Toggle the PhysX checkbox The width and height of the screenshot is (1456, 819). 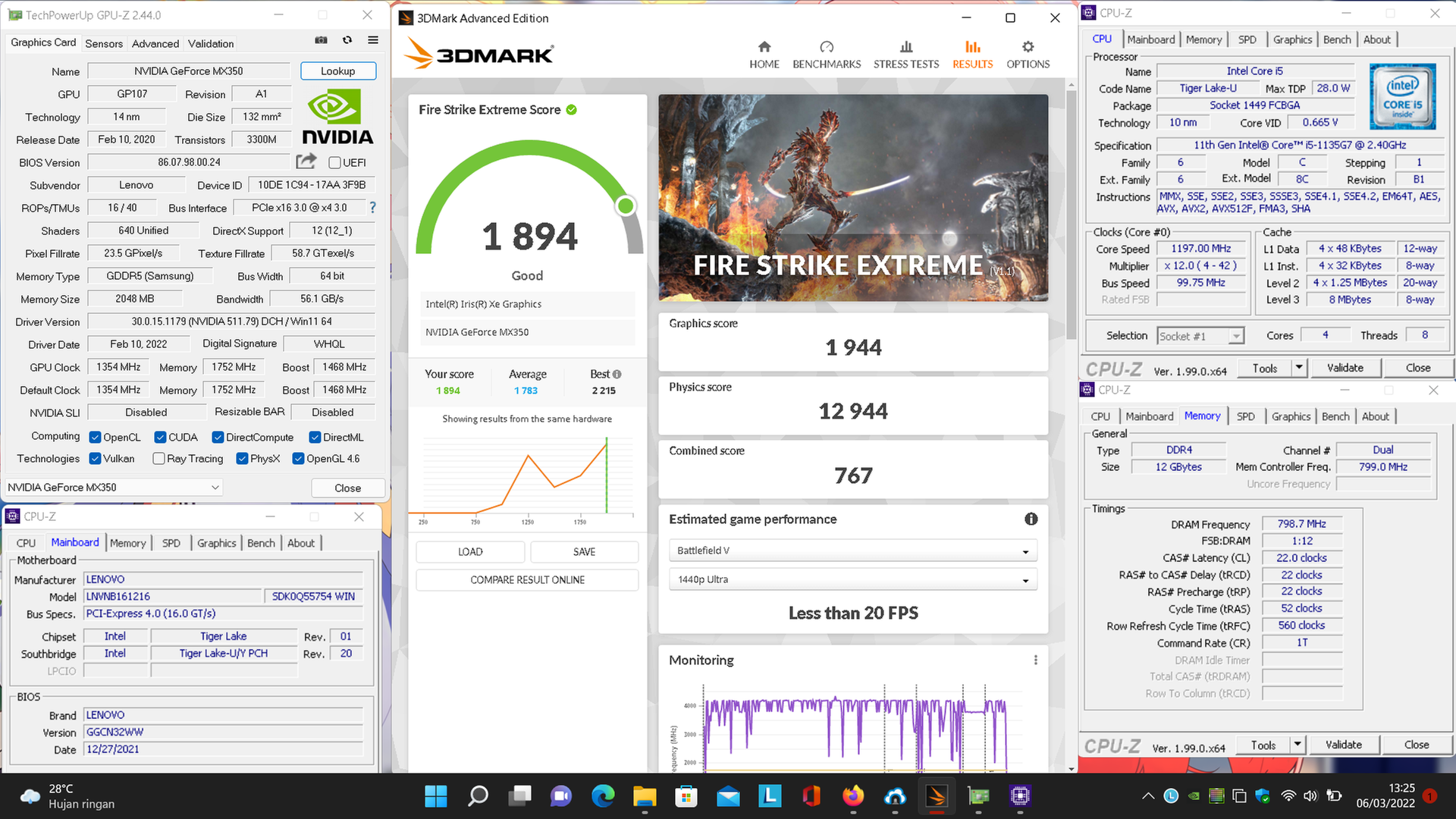242,458
